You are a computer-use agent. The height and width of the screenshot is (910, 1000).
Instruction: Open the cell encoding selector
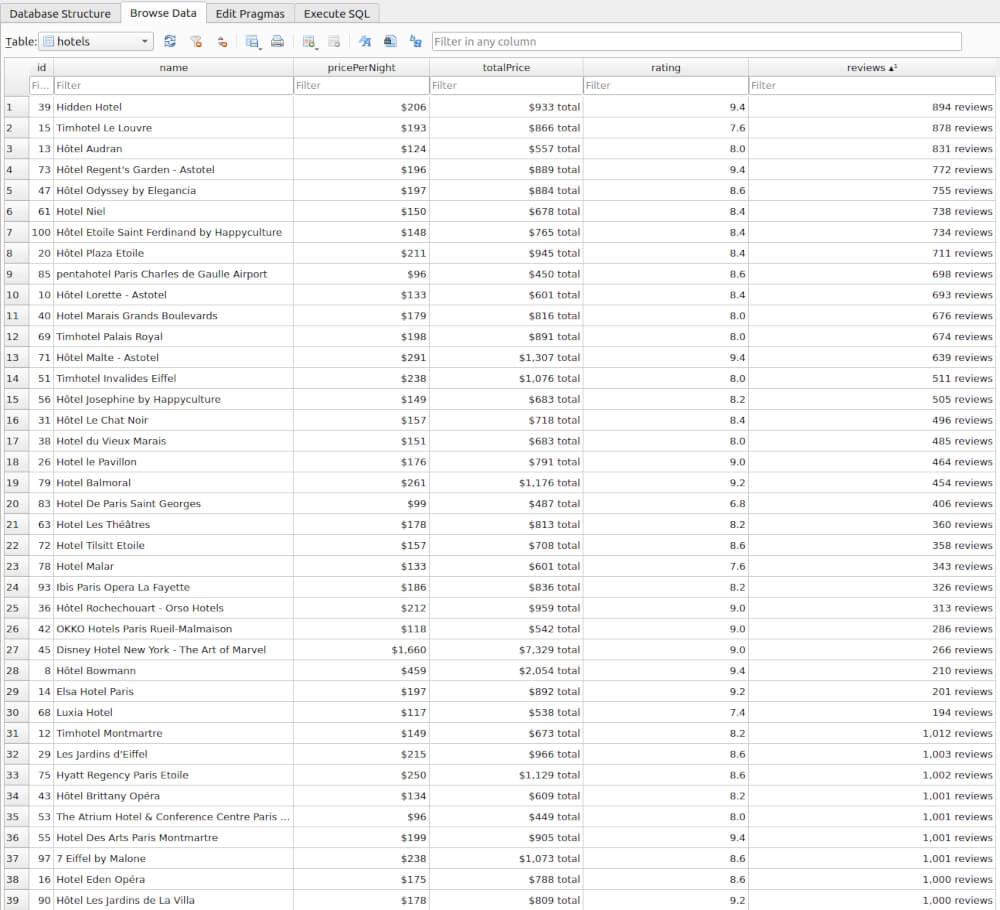coord(414,41)
